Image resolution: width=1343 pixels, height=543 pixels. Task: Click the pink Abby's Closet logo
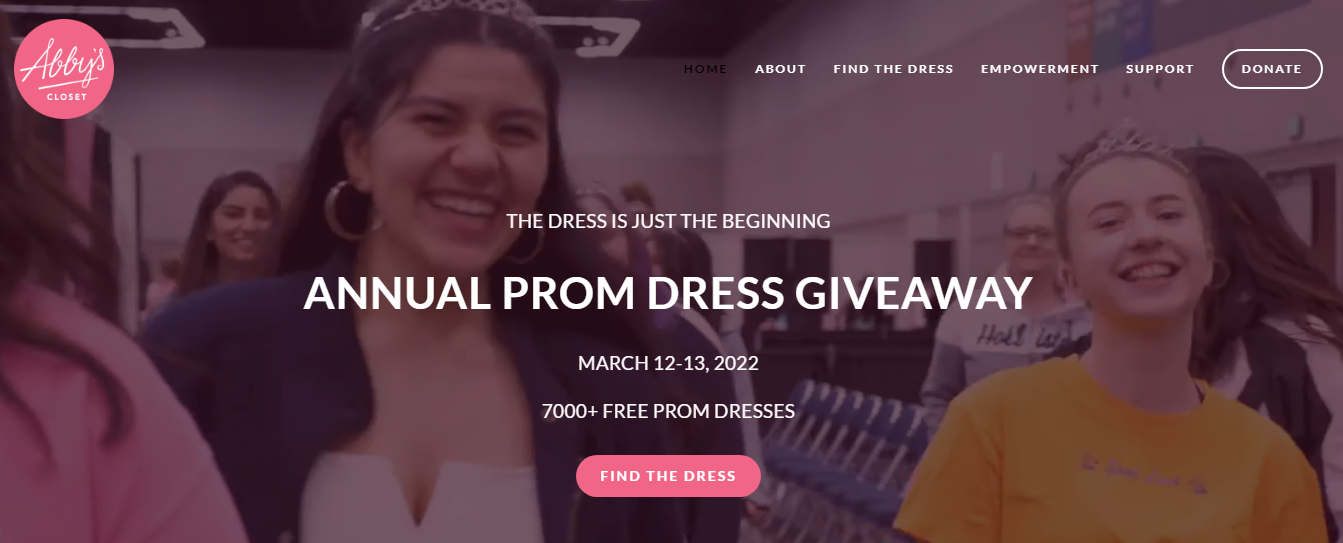point(64,69)
